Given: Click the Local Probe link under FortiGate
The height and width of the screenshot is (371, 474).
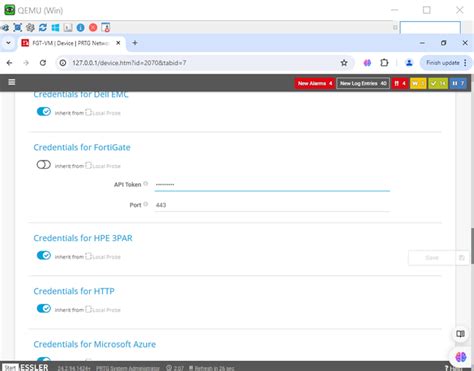Looking at the screenshot, I should click(x=106, y=166).
